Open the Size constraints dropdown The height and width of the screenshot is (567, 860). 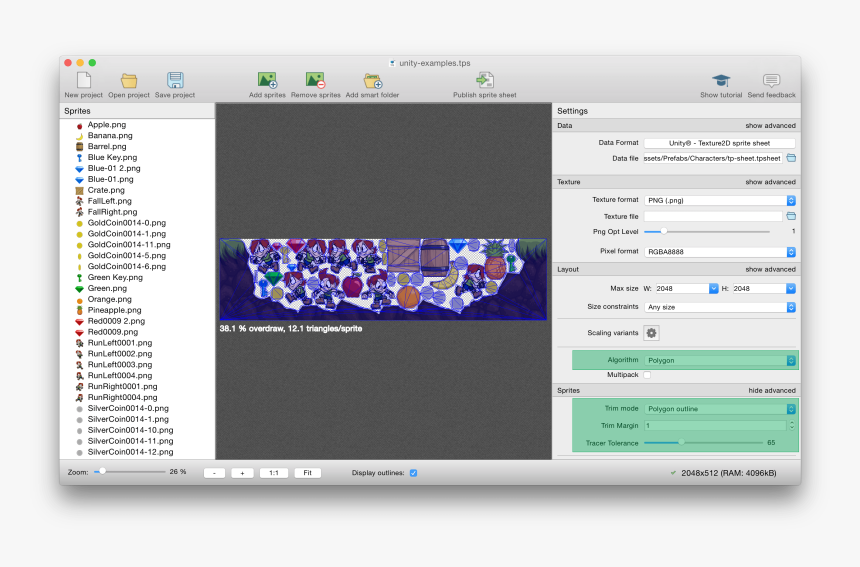(719, 307)
